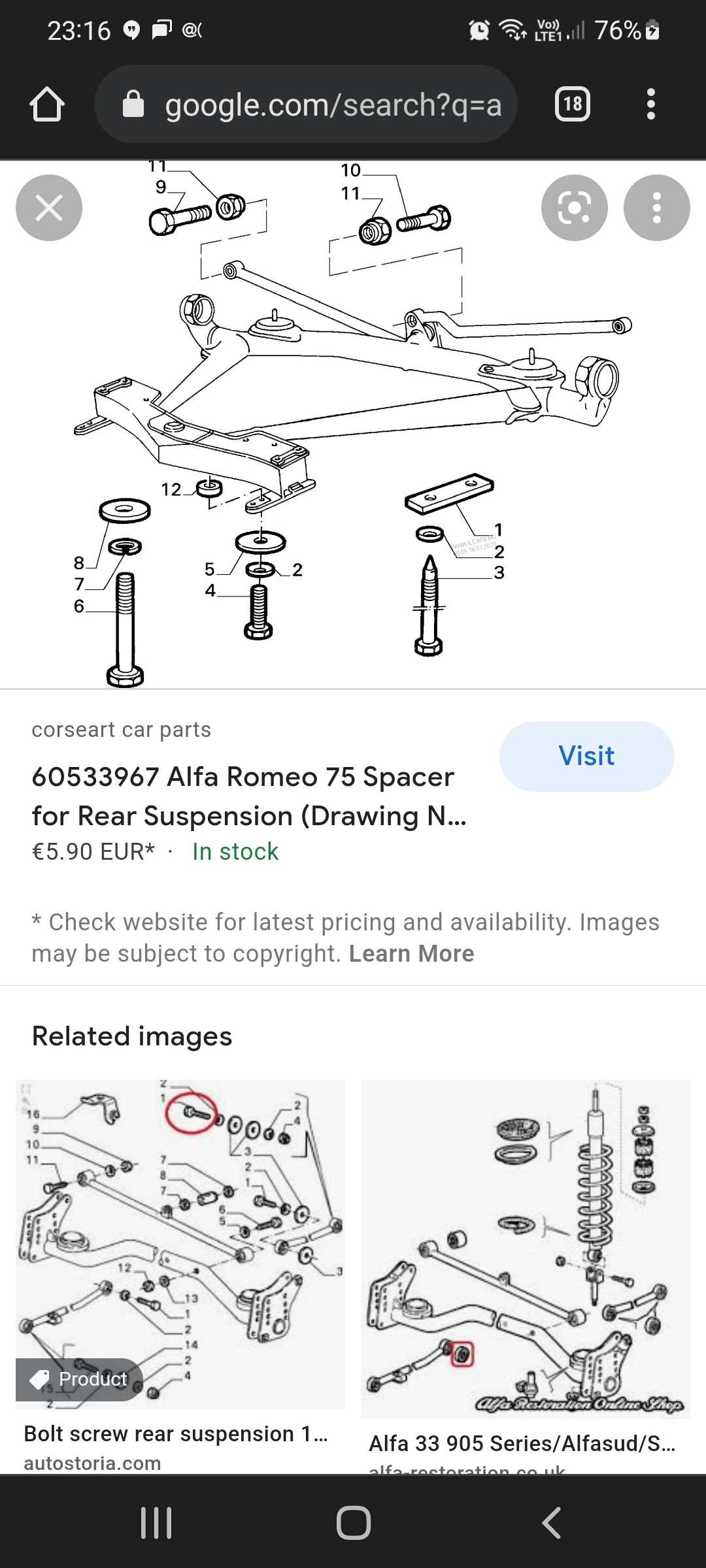Open the tab switcher showing 18 tabs

click(x=572, y=105)
